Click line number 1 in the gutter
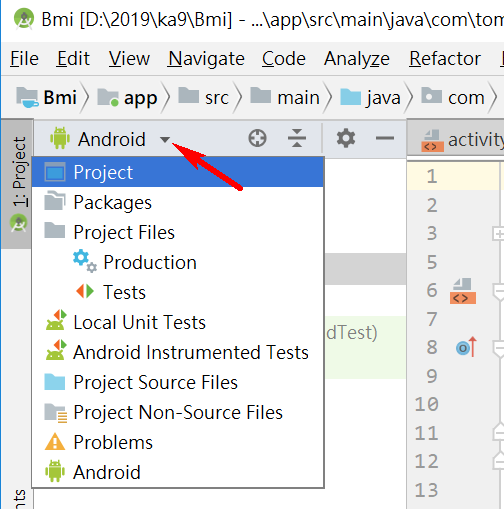Screen dimensions: 504x509 point(432,176)
